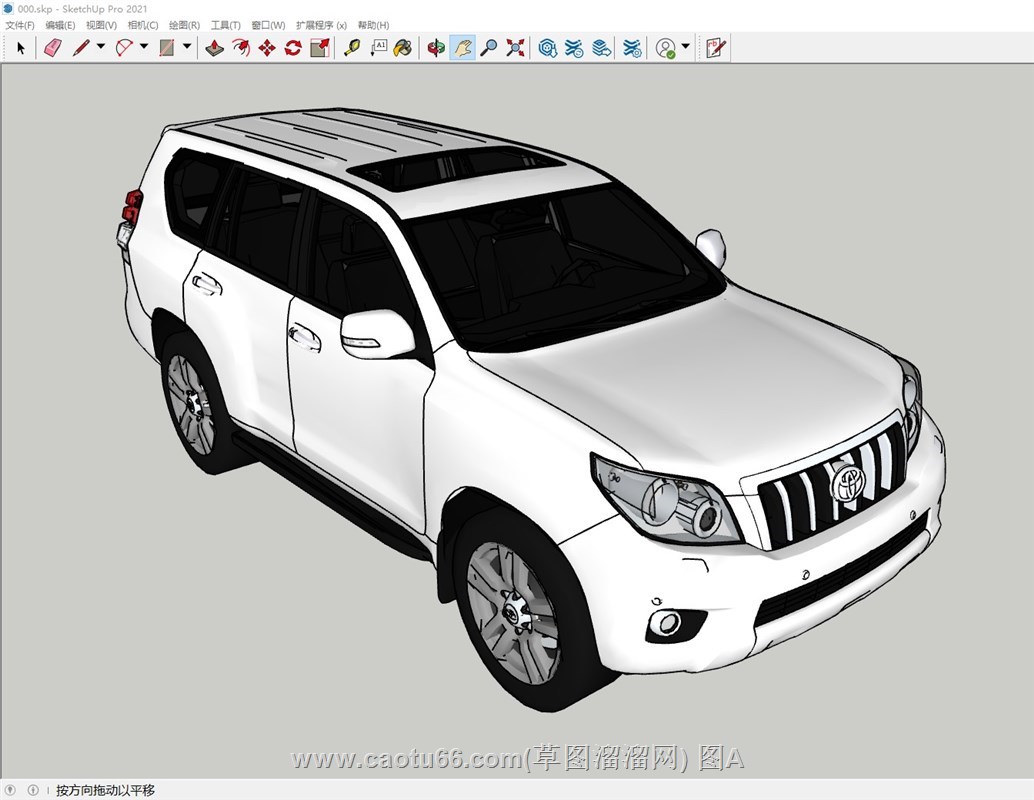
Task: Open the 文件(F) menu
Action: (20, 25)
